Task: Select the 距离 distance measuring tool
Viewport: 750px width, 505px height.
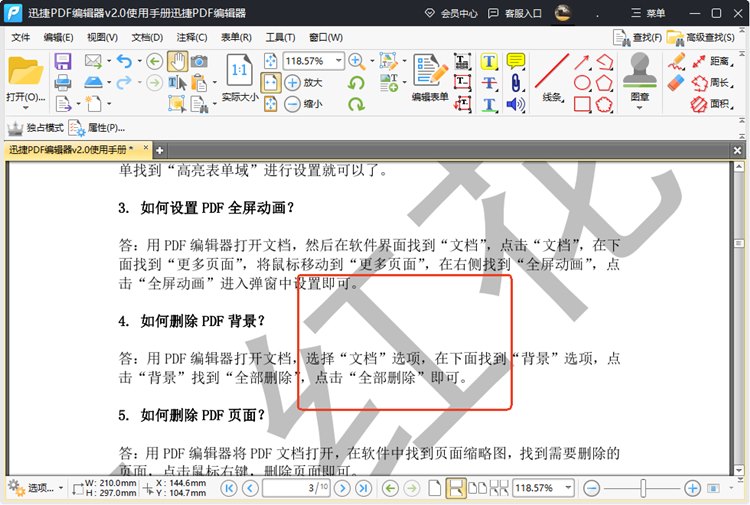Action: coord(713,61)
